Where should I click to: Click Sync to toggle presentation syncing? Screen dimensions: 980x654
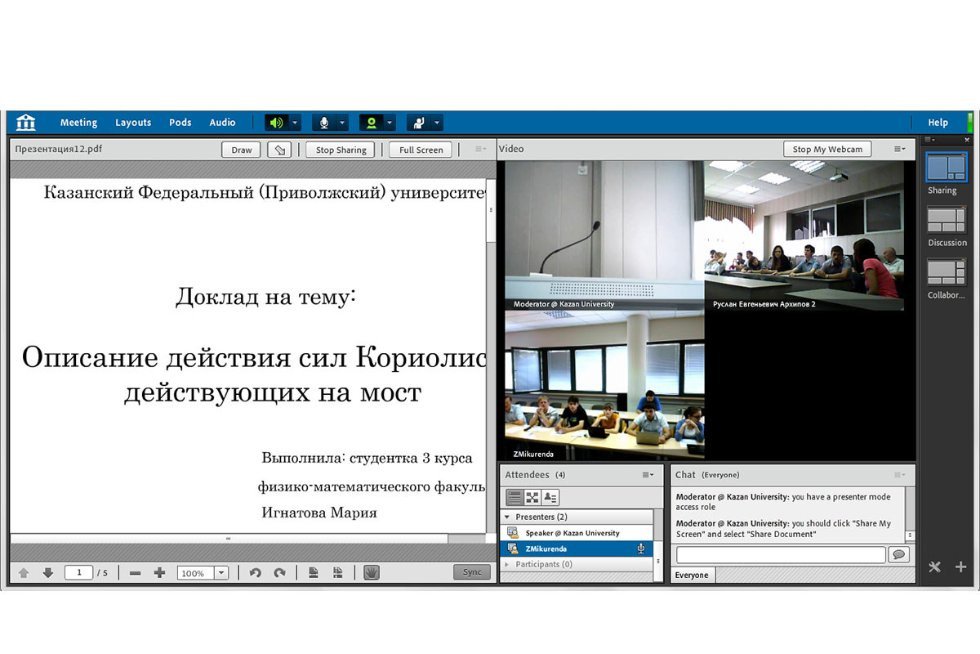(x=471, y=572)
